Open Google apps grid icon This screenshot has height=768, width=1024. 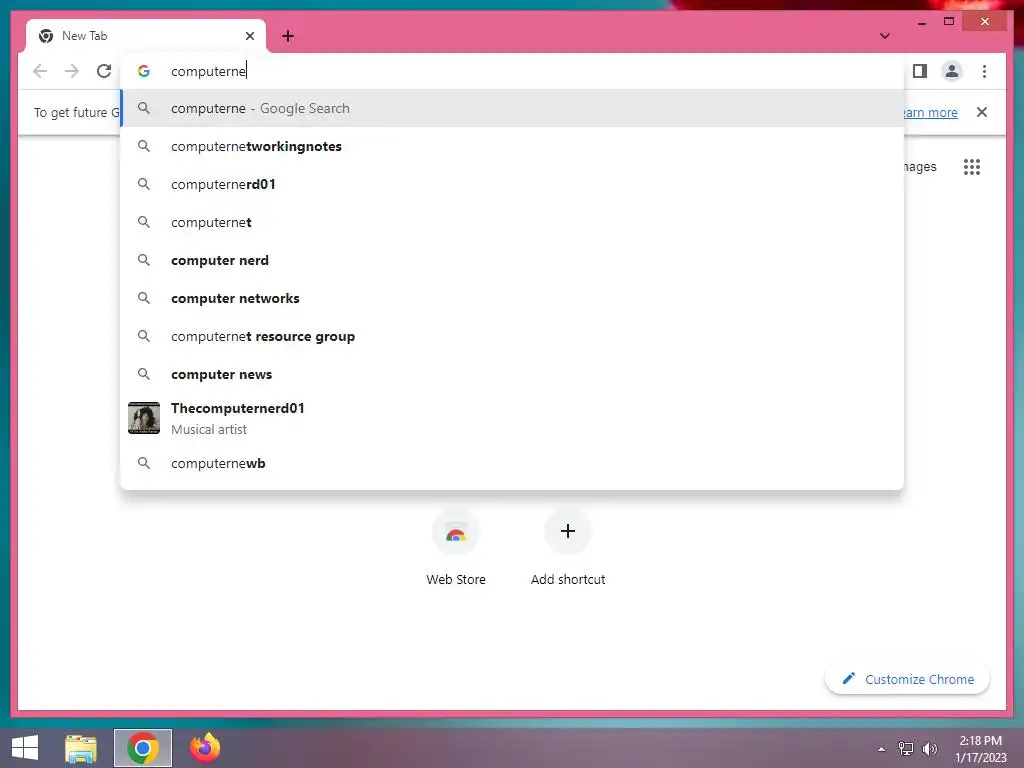[x=972, y=167]
